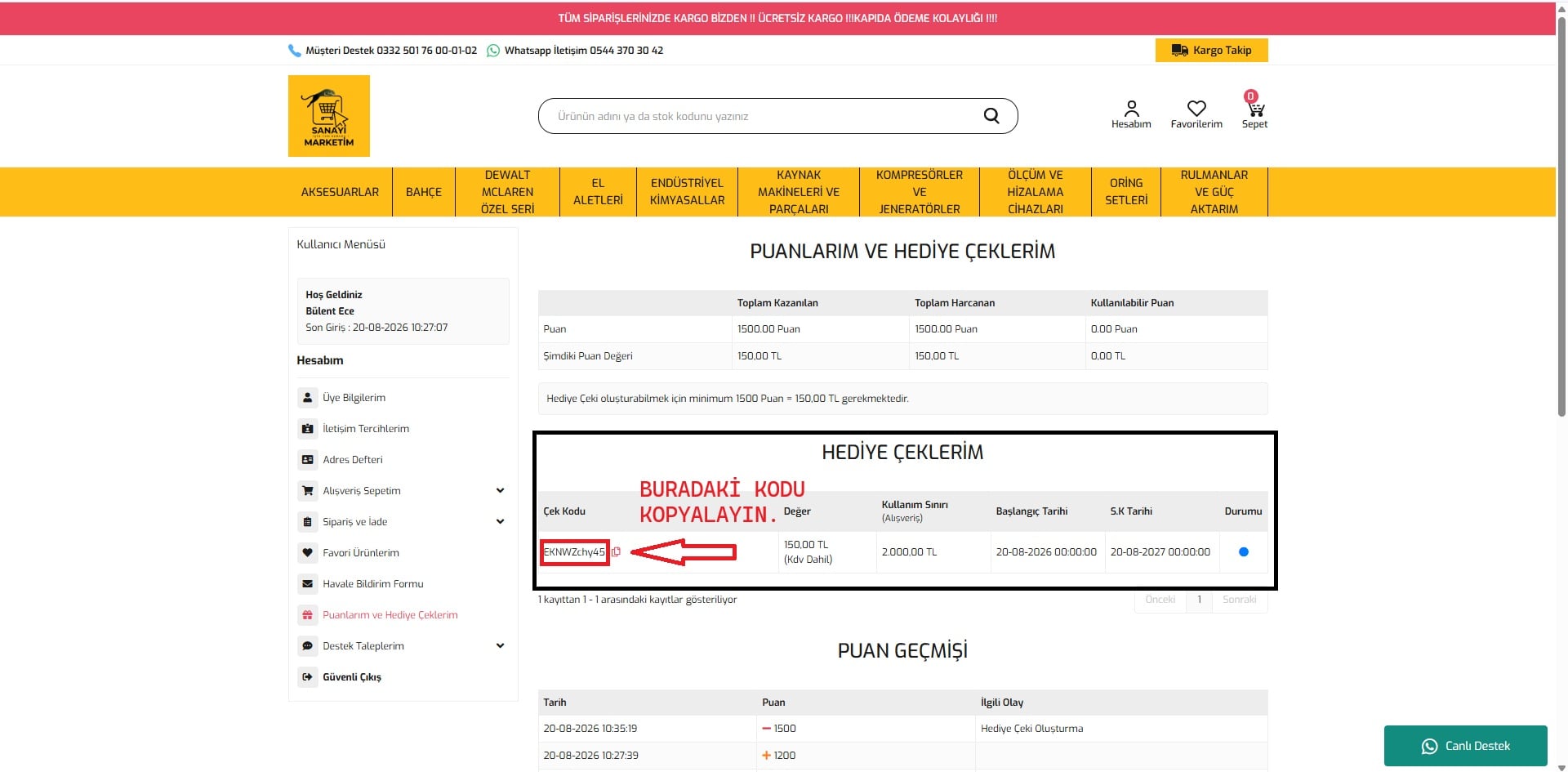
Task: Click Sonraki pagination button
Action: (1239, 600)
